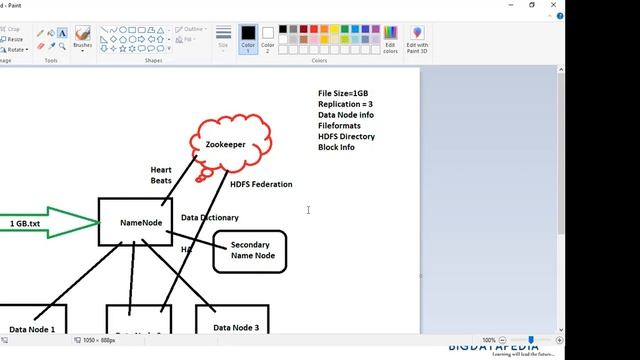Screen dimensions: 640x360
Task: Click the vertical scrollbar down arrow
Action: tap(561, 330)
